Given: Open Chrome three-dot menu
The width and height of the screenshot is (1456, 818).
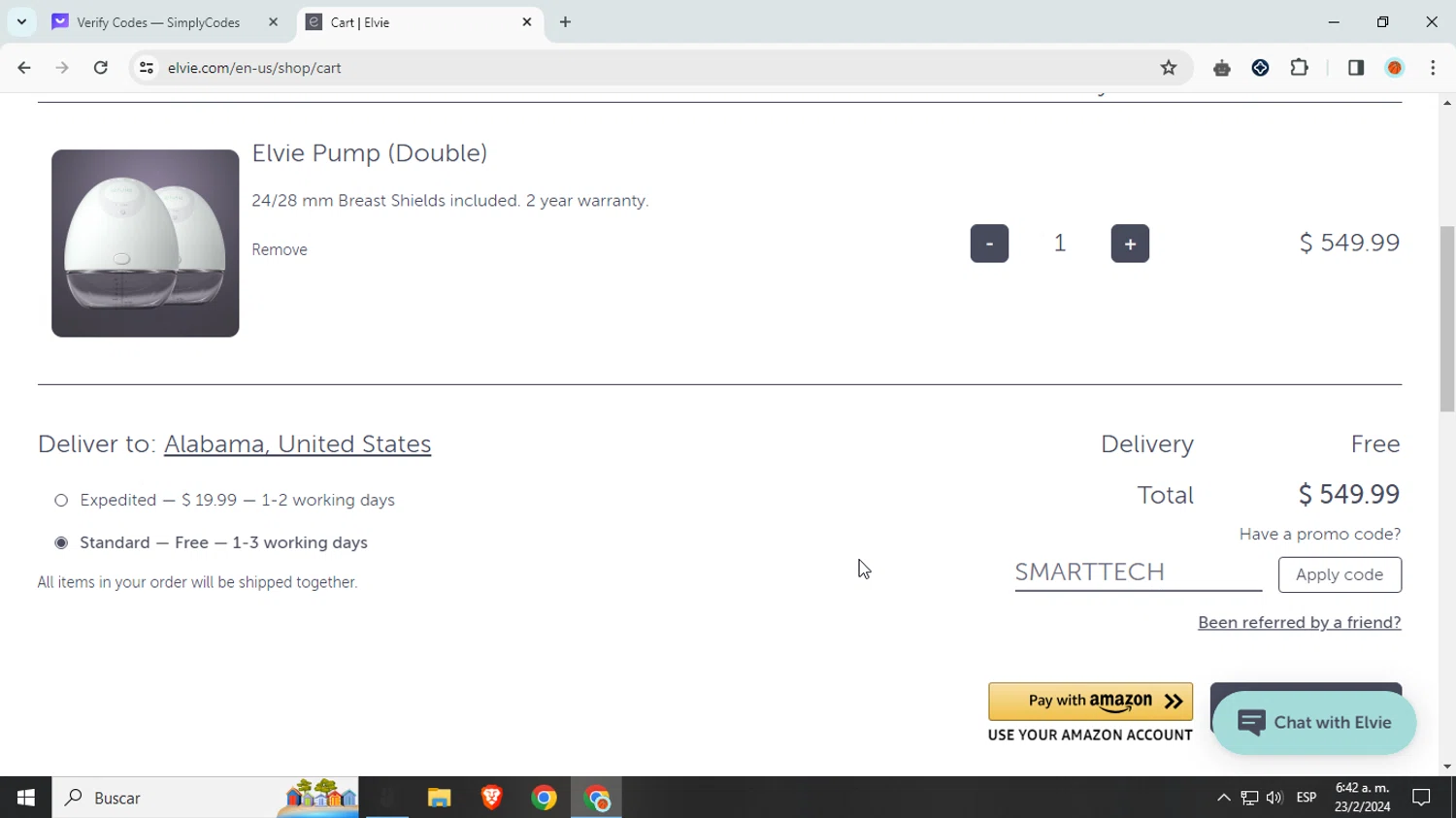Looking at the screenshot, I should tap(1433, 68).
